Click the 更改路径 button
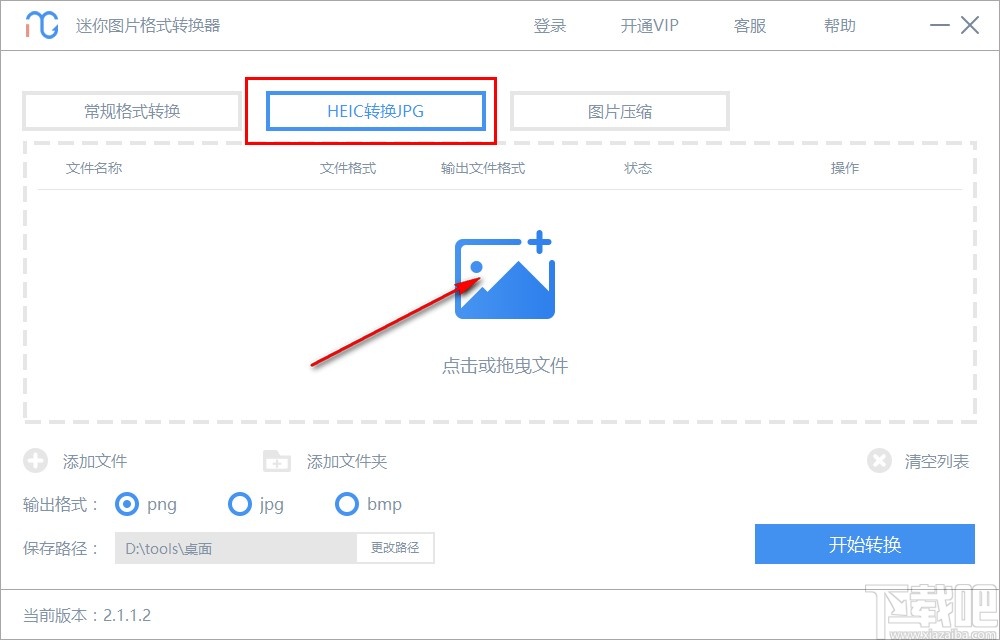Image resolution: width=1000 pixels, height=640 pixels. (x=395, y=548)
